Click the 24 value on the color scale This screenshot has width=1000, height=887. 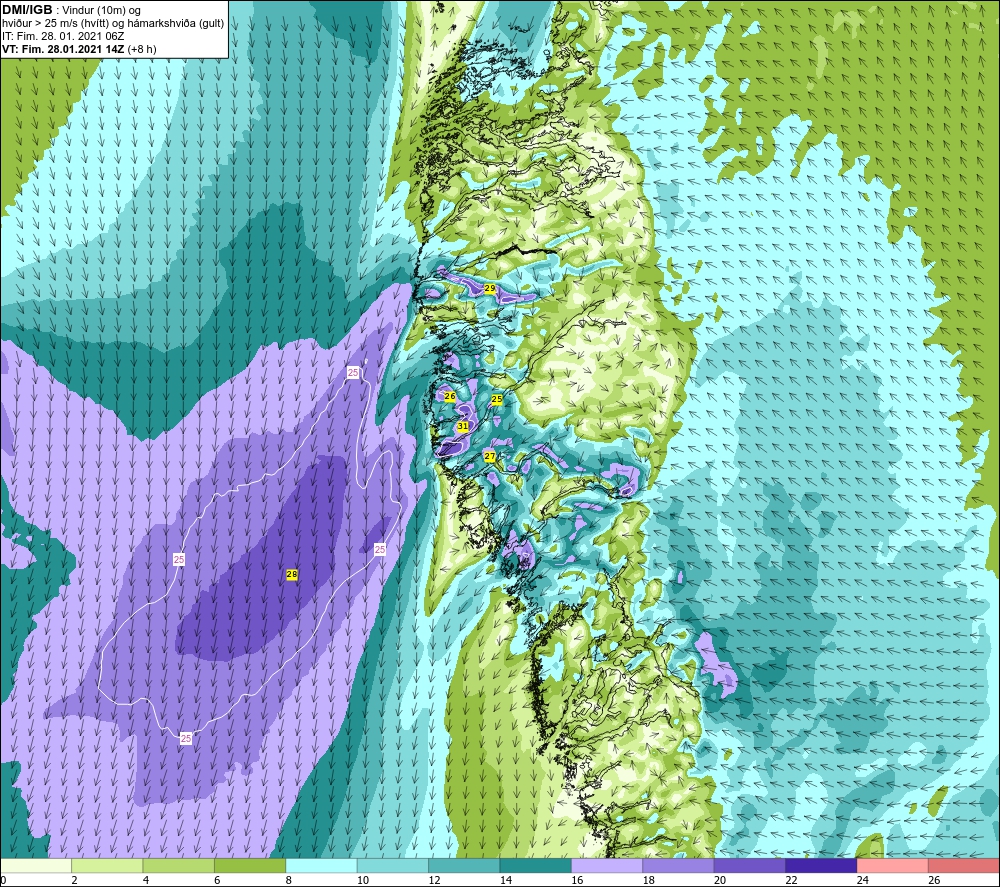point(863,880)
